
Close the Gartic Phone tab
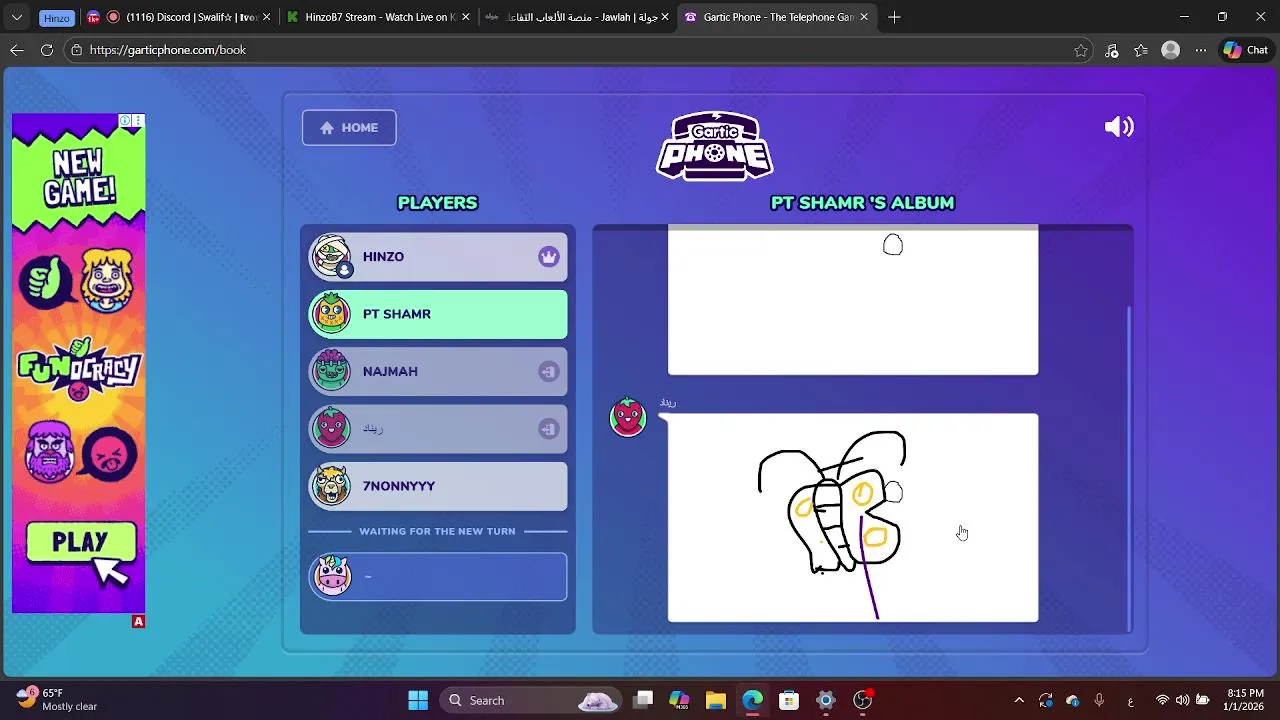tap(863, 17)
